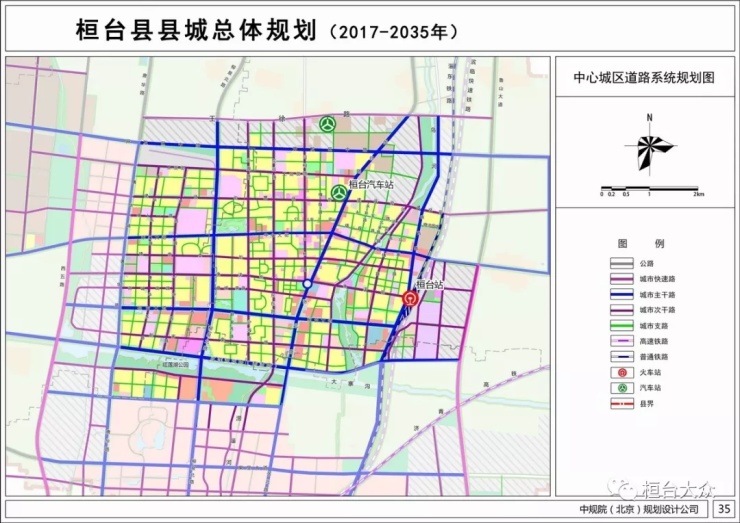
Task: Click the 桓台站 map label
Action: pyautogui.click(x=429, y=285)
